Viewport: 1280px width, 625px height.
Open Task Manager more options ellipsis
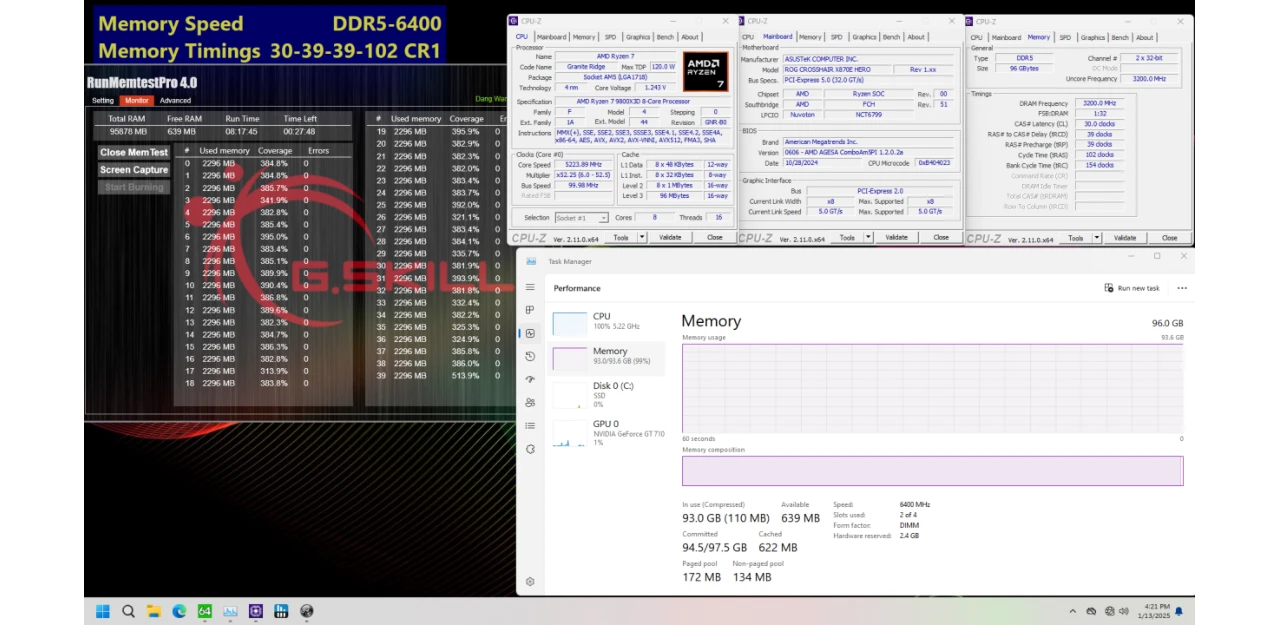(1182, 288)
